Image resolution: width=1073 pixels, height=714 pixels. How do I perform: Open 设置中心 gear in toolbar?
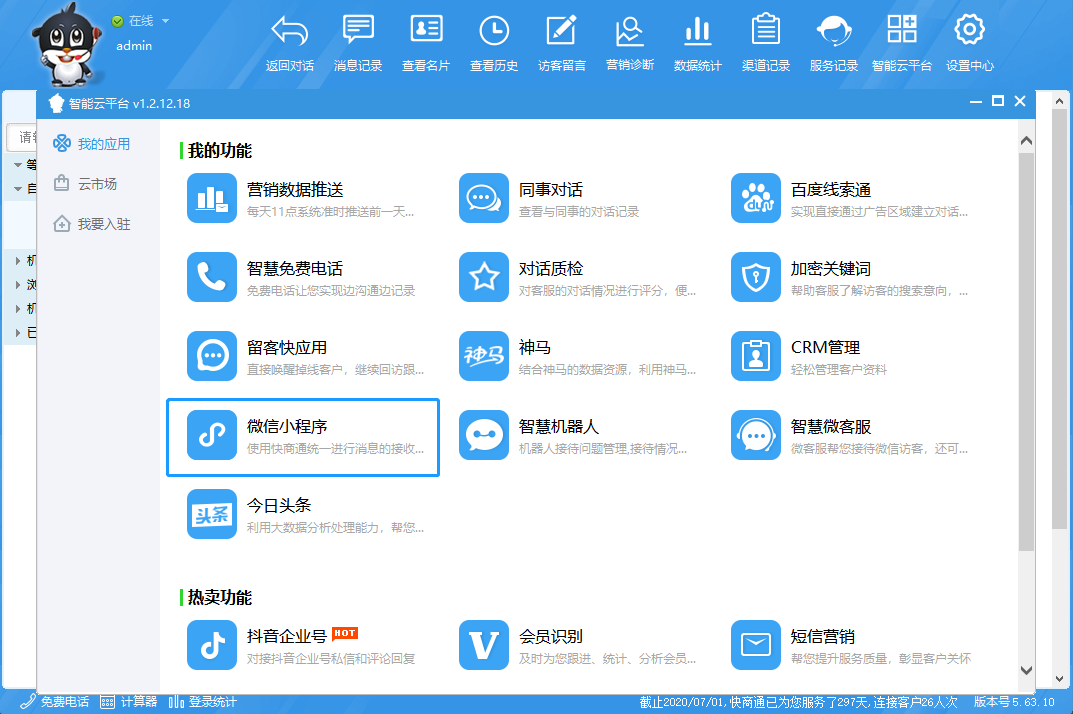coord(969,44)
